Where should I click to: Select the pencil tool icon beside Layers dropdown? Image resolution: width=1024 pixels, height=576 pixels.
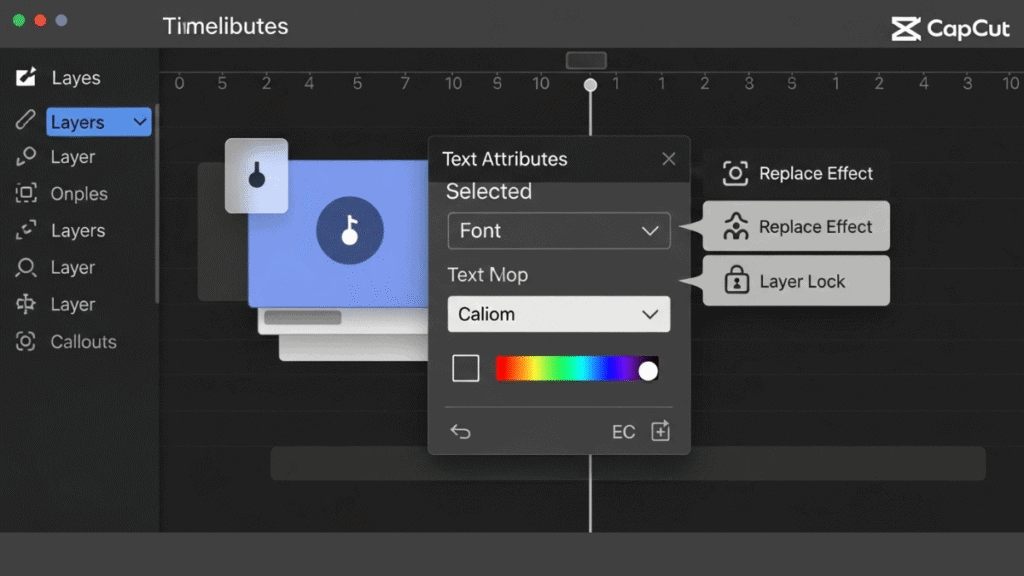[25, 120]
